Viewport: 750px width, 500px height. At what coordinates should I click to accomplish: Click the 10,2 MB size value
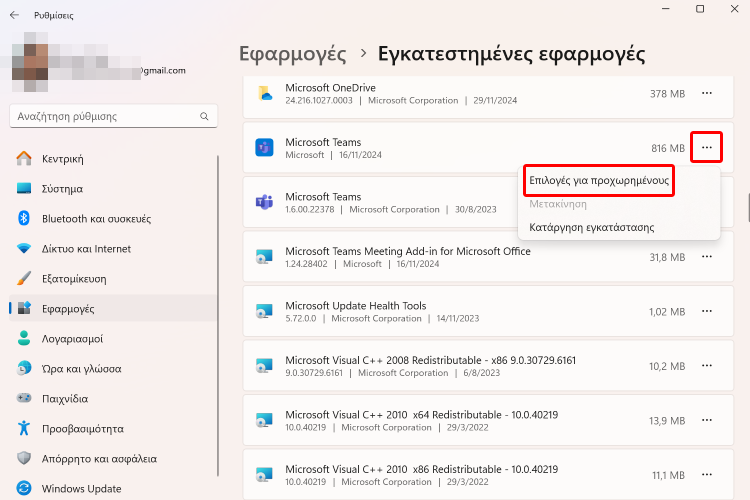coord(667,367)
